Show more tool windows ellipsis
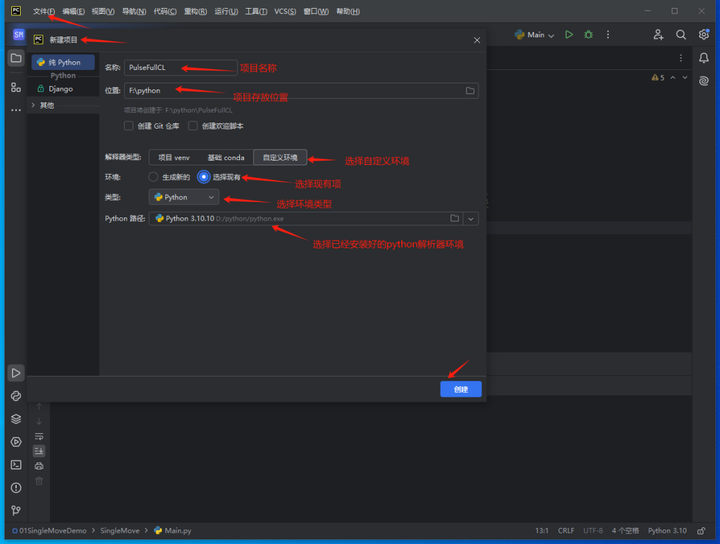720x544 pixels. click(x=16, y=110)
